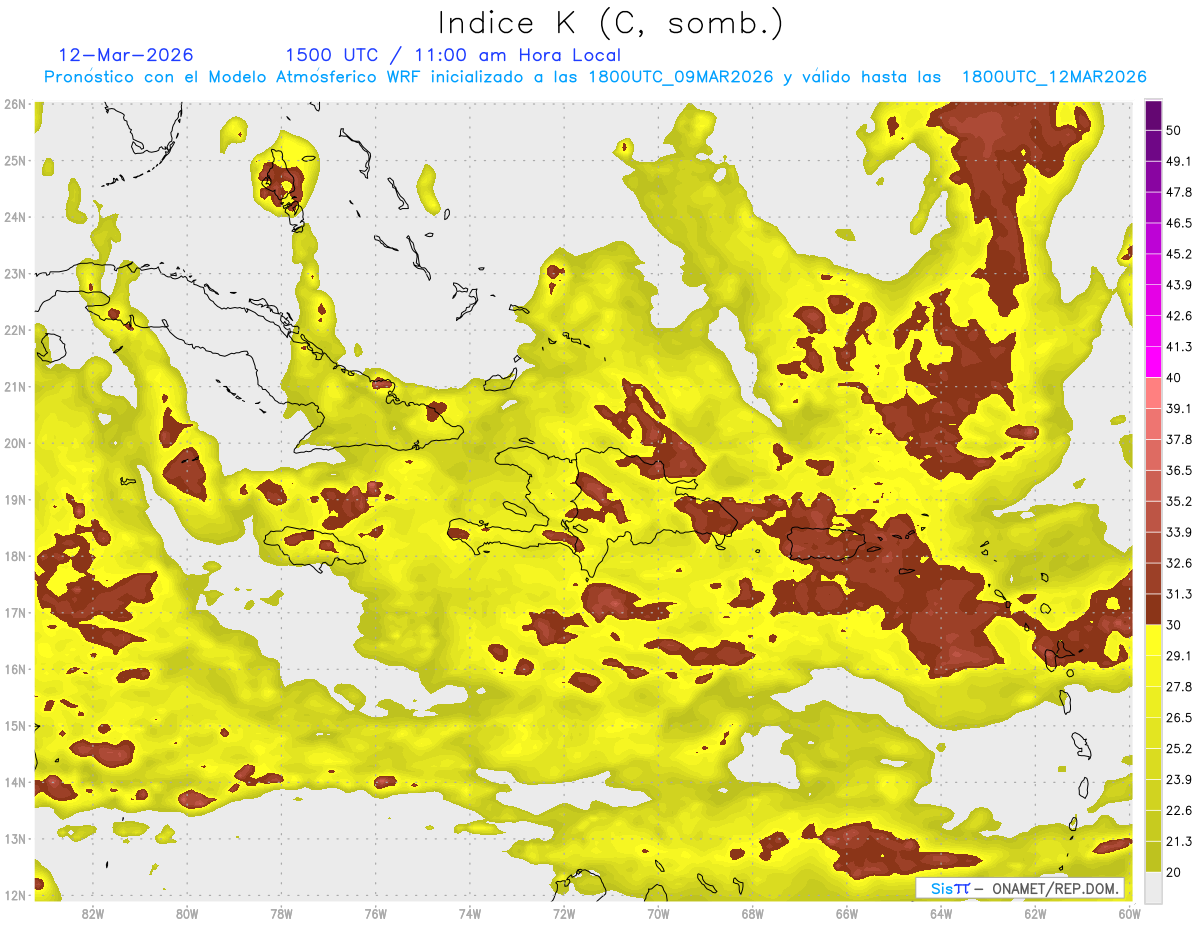
Task: Click the longitude label "66W"
Action: click(x=847, y=913)
